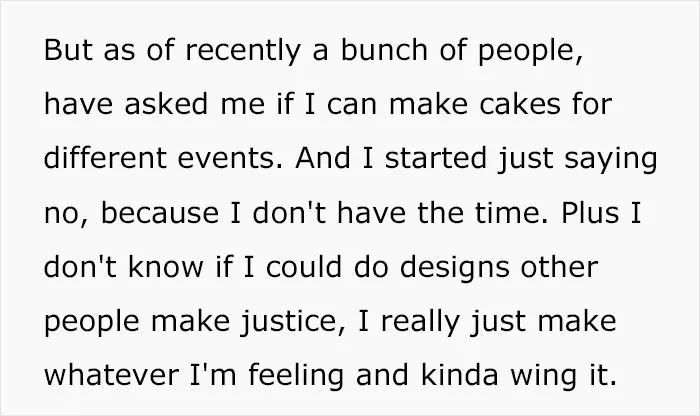The height and width of the screenshot is (416, 700).
Task: Click the word "events." in the paragraph
Action: (230, 158)
